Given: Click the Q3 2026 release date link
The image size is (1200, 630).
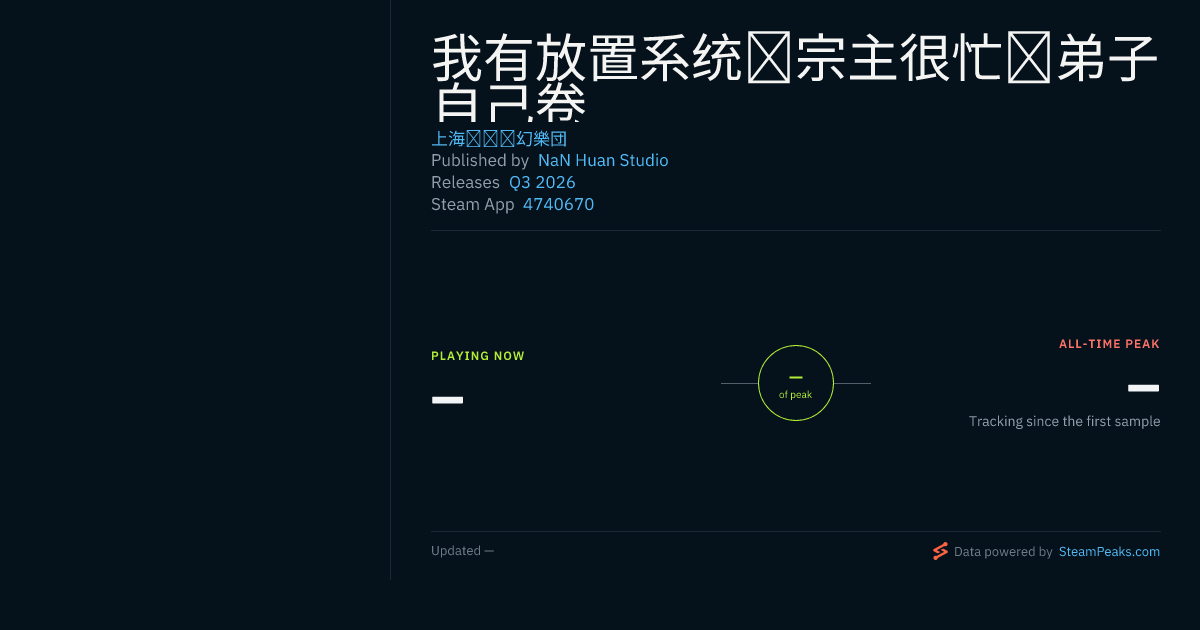Looking at the screenshot, I should [542, 182].
